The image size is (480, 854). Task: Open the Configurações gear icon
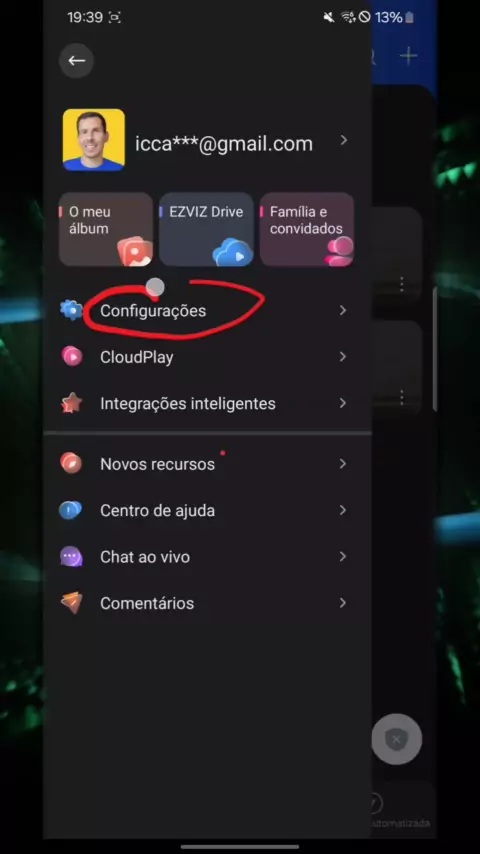[x=71, y=310]
